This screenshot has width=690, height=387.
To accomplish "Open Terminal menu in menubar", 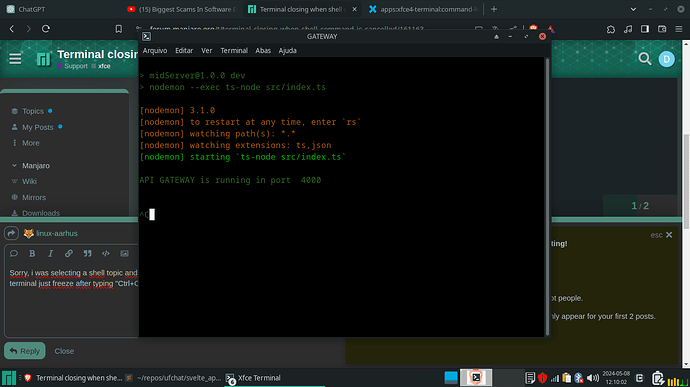I will tap(234, 51).
